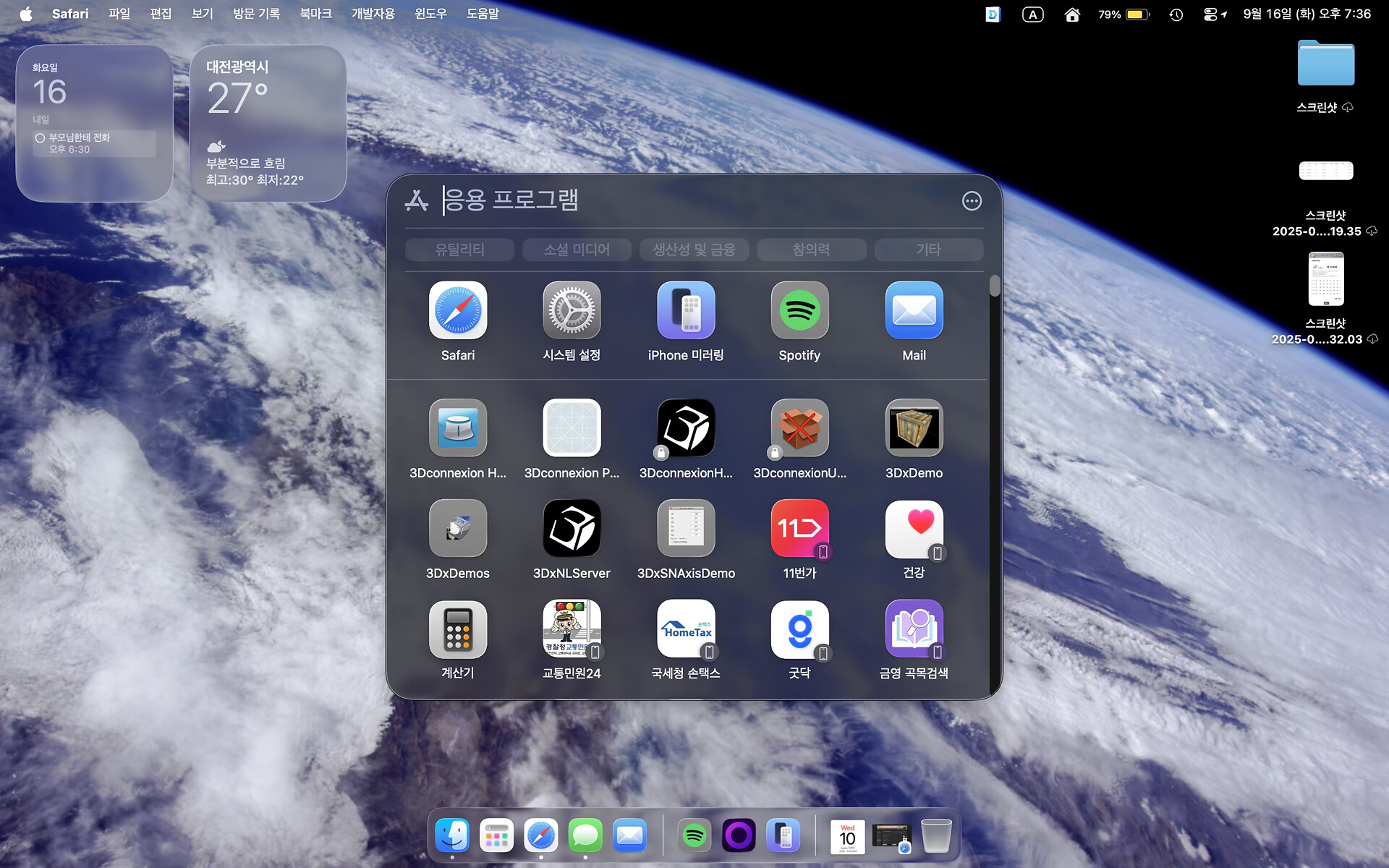This screenshot has width=1389, height=868.
Task: Open the ellipsis options menu in launcher
Action: tap(972, 201)
